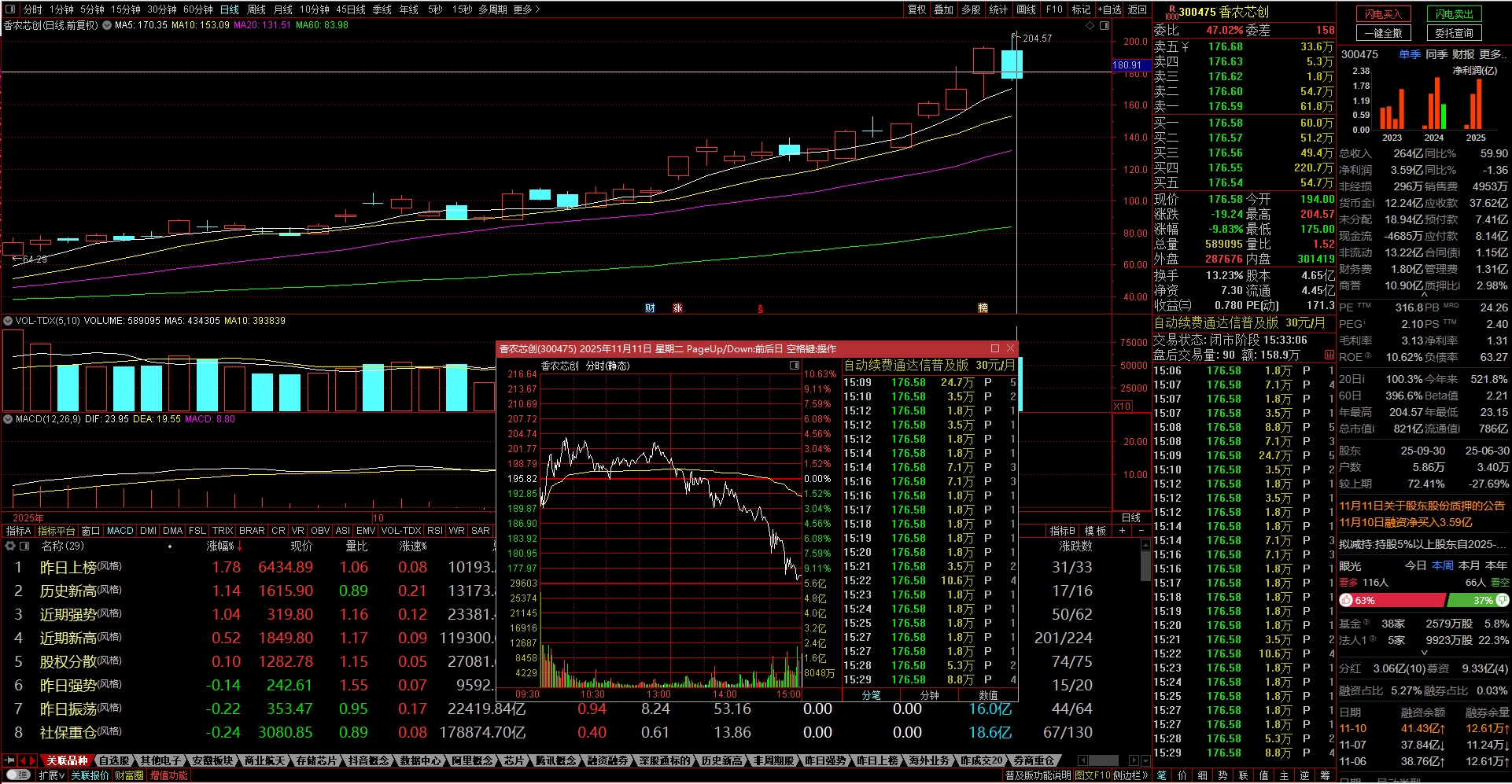Click the X10 volume scale label
1512x784 pixels.
1123,407
